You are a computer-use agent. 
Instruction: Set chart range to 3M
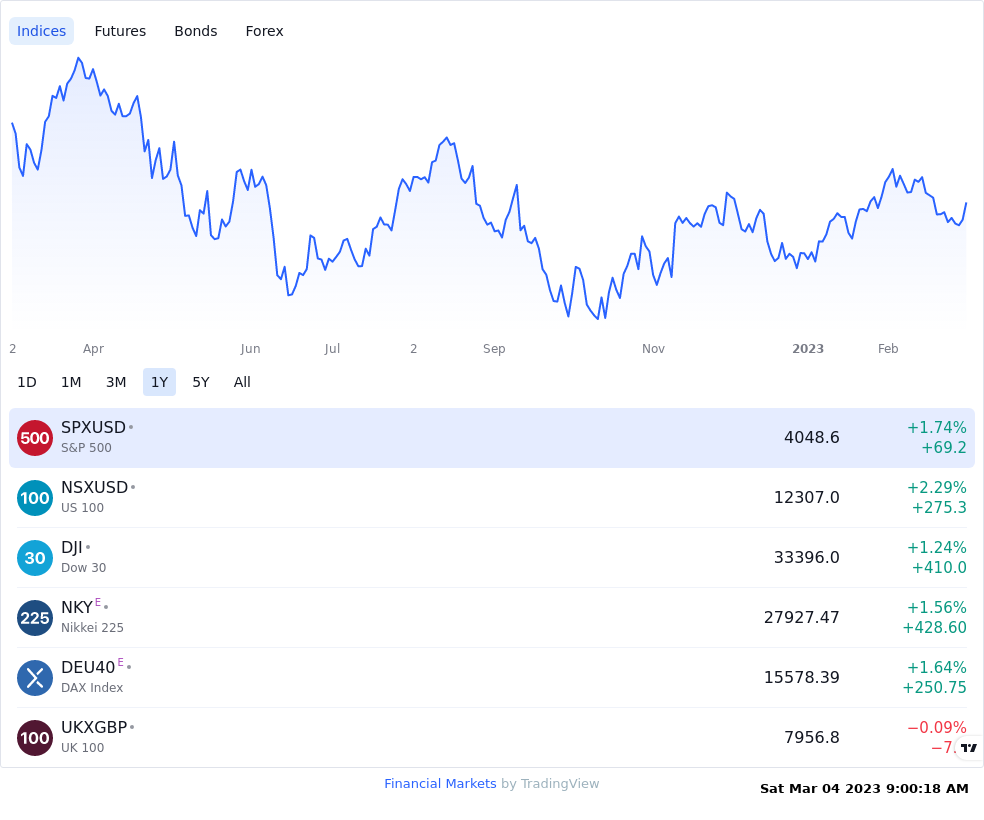pyautogui.click(x=116, y=382)
